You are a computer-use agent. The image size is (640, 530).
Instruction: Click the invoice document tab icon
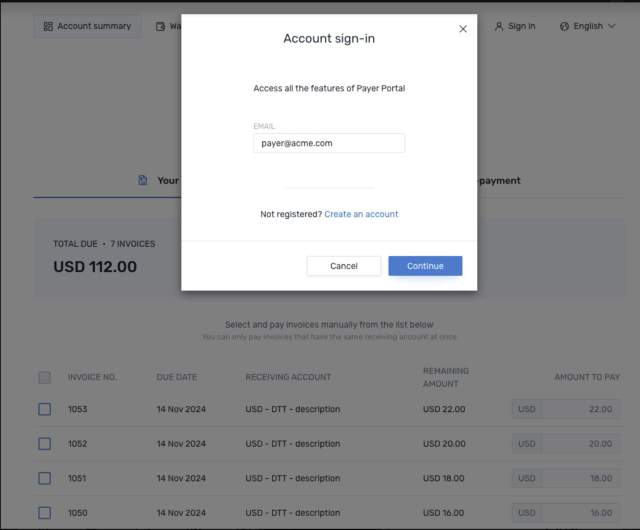tap(143, 181)
